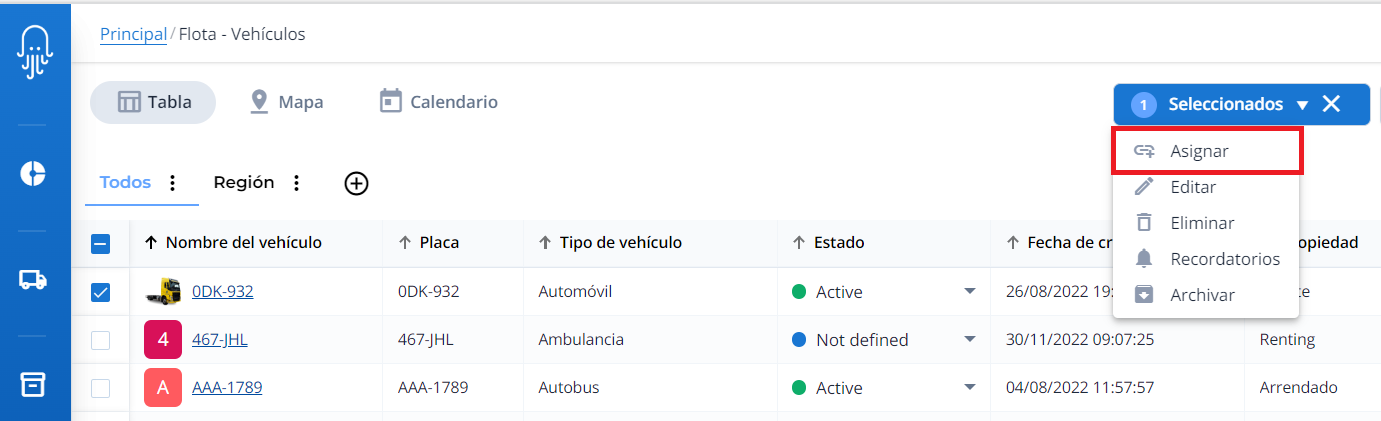Open options menu for Todos tab
Viewport: 1381px width, 421px height.
click(172, 183)
